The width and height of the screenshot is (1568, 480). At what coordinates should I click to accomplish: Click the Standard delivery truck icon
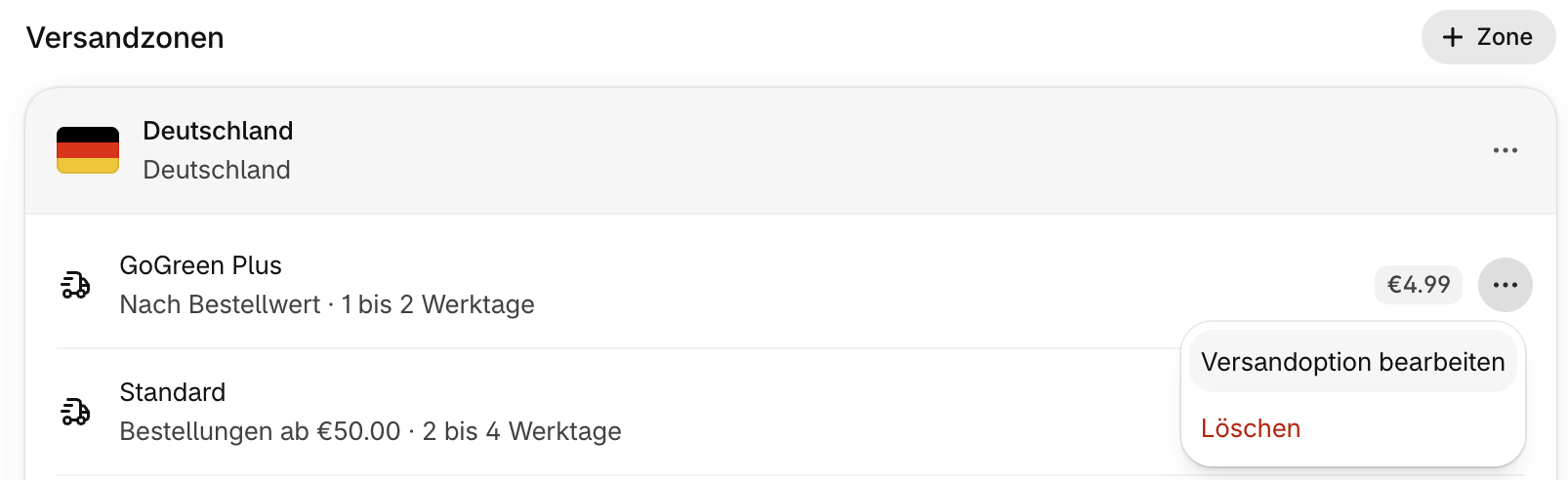75,412
